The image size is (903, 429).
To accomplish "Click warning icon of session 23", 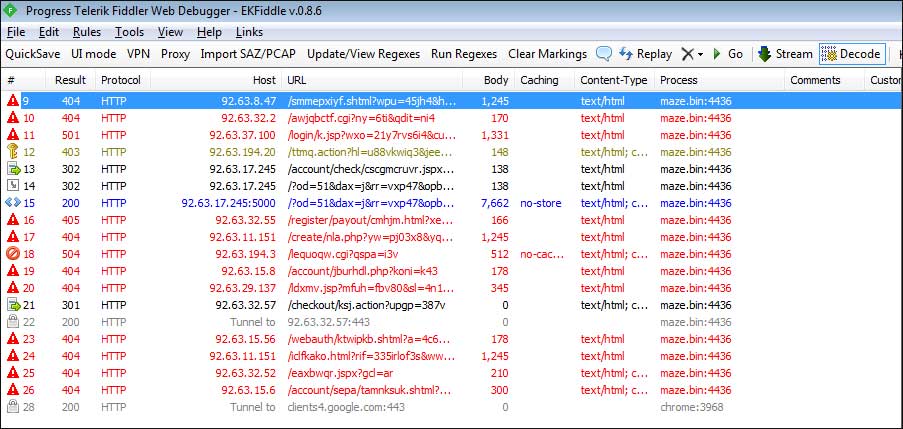I will click(13, 339).
